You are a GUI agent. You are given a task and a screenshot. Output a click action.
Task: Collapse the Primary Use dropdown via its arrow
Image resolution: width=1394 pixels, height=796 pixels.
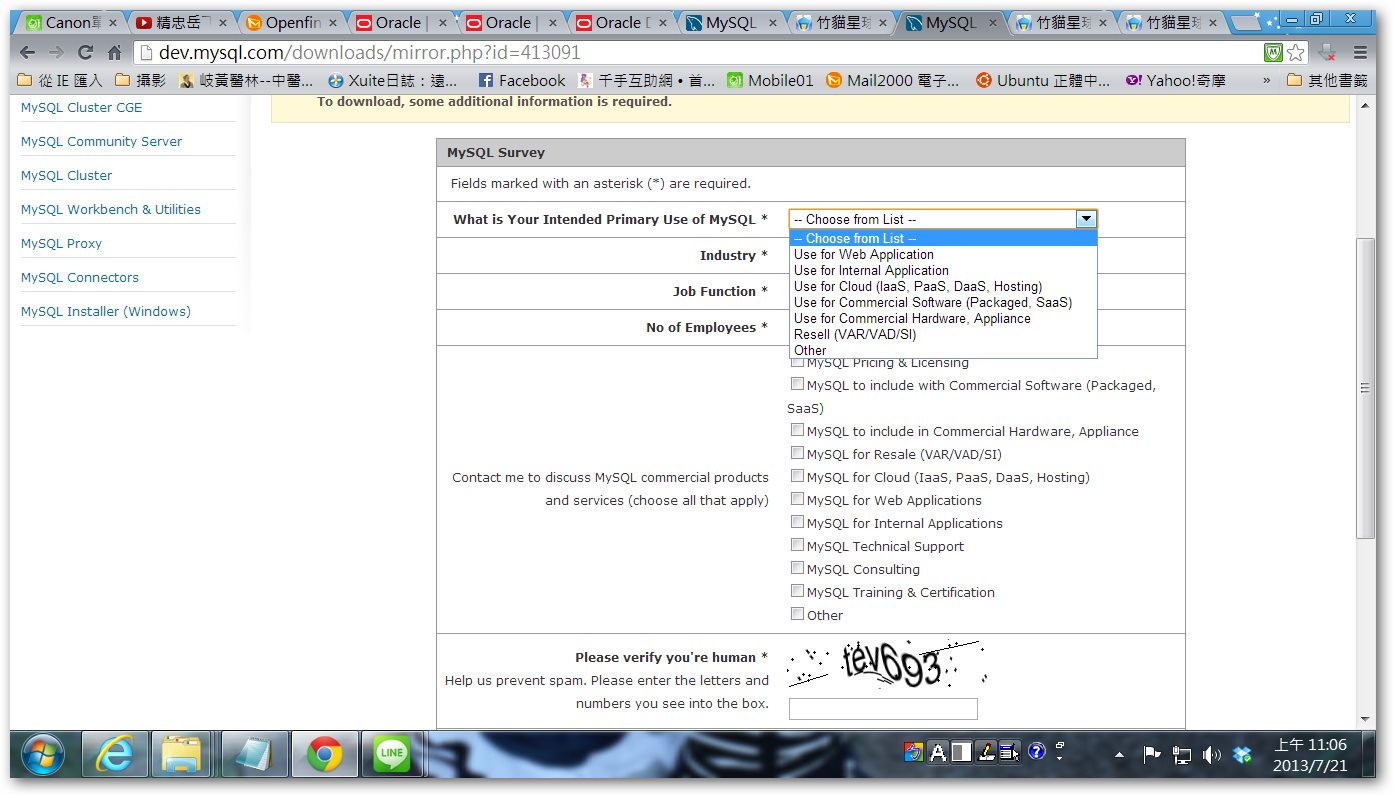click(x=1086, y=219)
